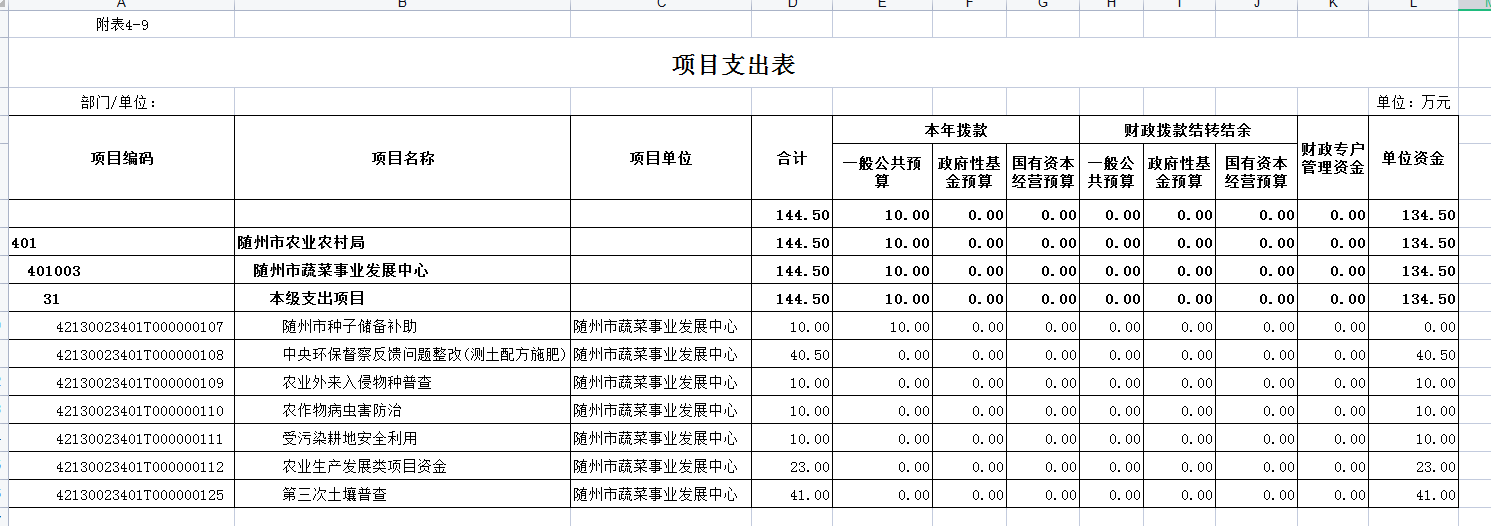Select 合计 value 23.00 in 农业生产发展类项目资金 row
The image size is (1491, 526).
click(792, 466)
